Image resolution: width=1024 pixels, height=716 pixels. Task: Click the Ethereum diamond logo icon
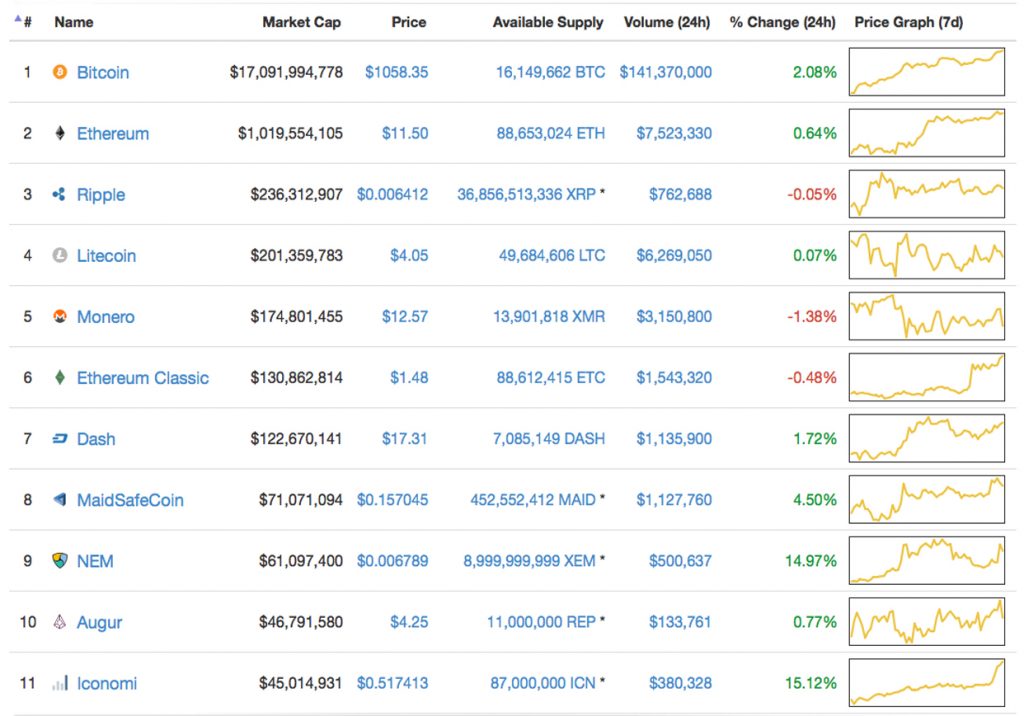(x=59, y=133)
